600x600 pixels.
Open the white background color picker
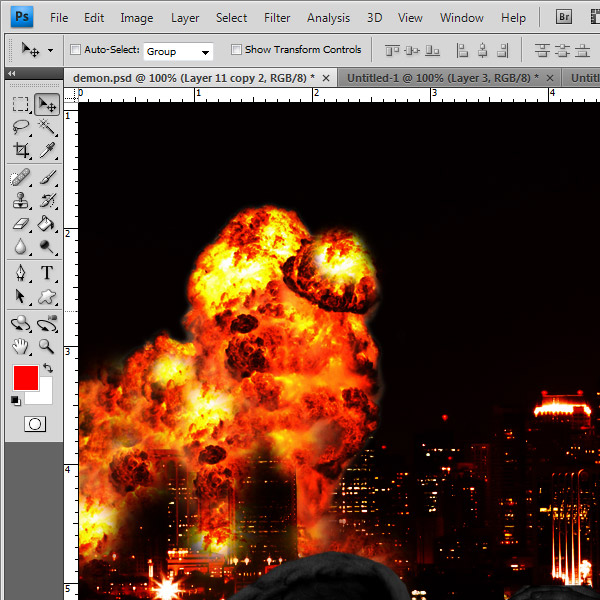click(x=45, y=394)
